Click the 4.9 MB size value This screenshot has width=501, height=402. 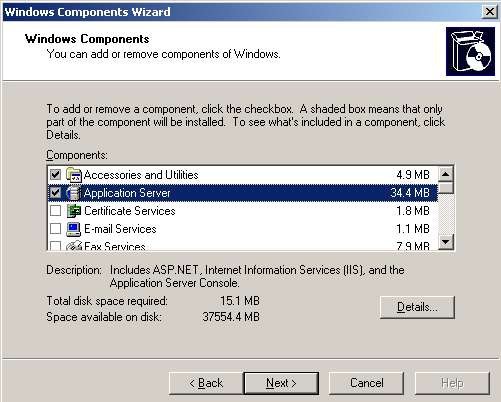pos(413,175)
